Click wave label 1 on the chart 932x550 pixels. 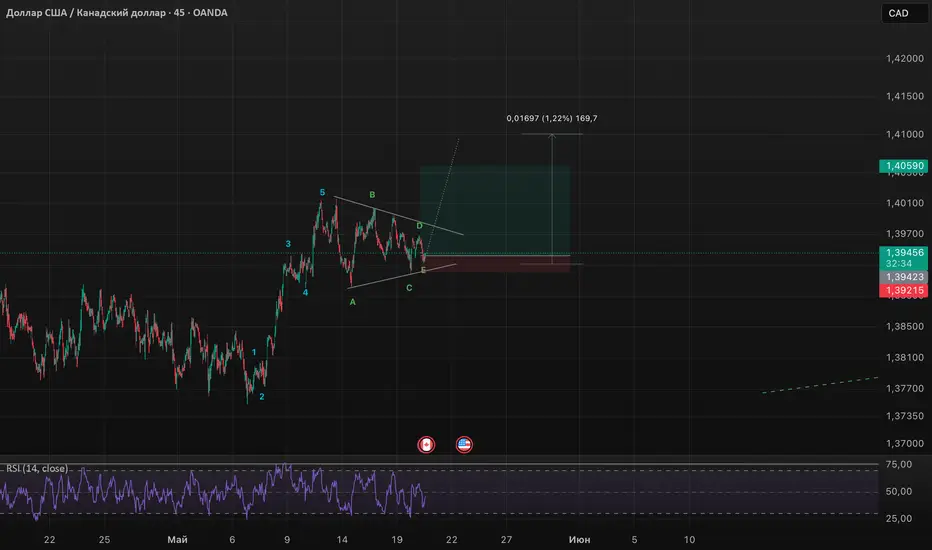click(254, 352)
